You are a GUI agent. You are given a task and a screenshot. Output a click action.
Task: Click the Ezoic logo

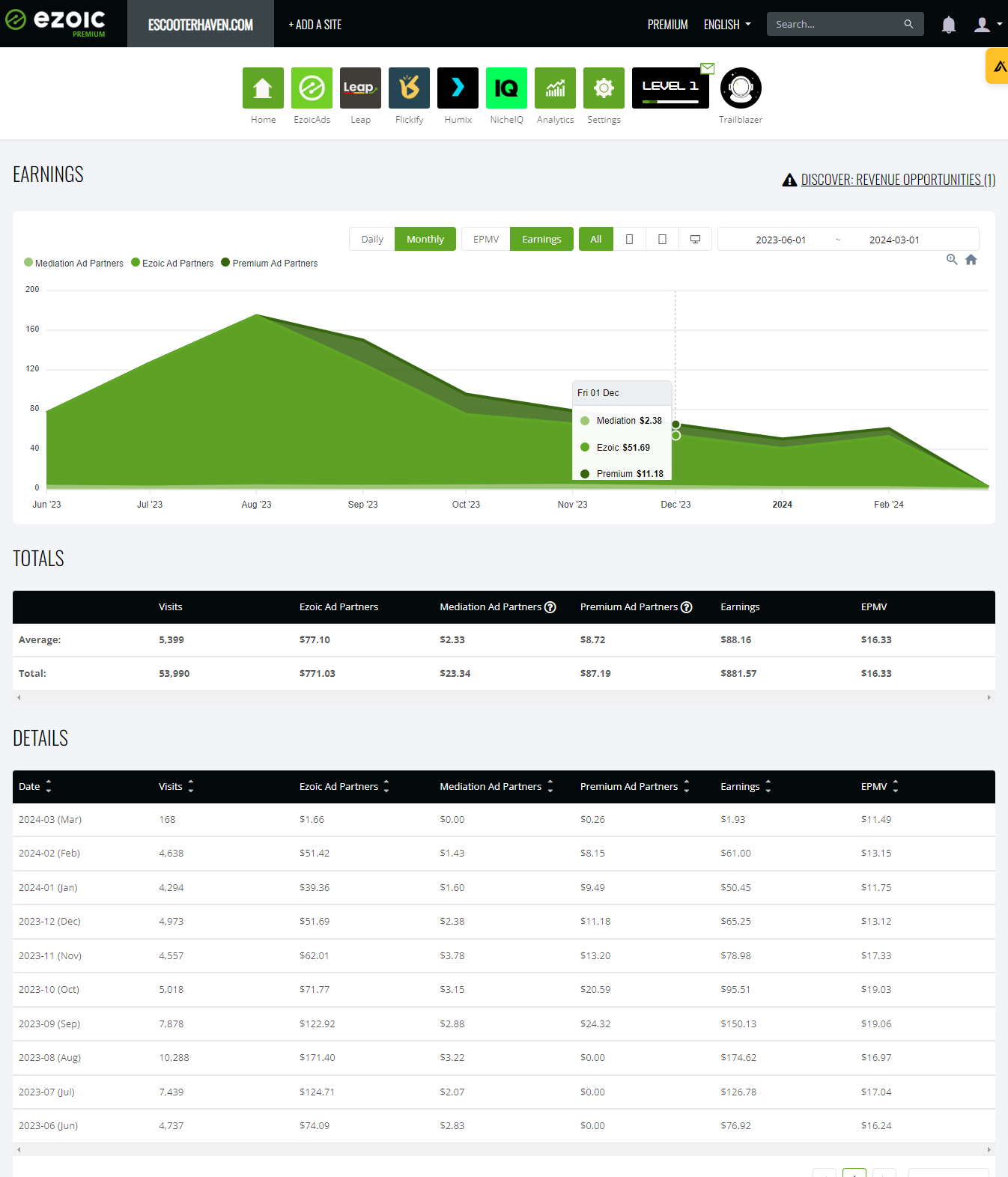click(x=55, y=22)
